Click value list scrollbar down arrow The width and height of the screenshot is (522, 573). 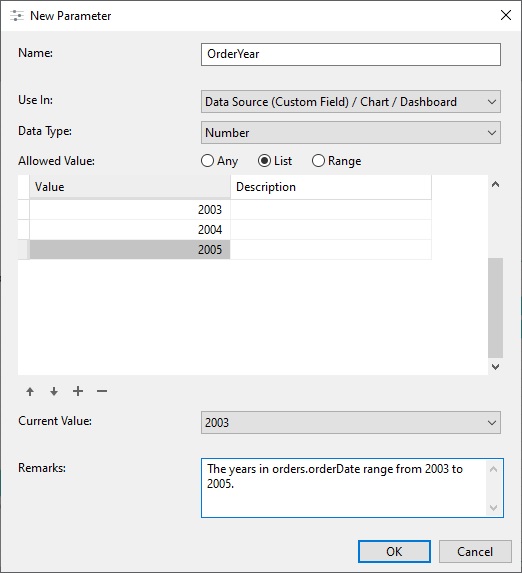pyautogui.click(x=495, y=367)
